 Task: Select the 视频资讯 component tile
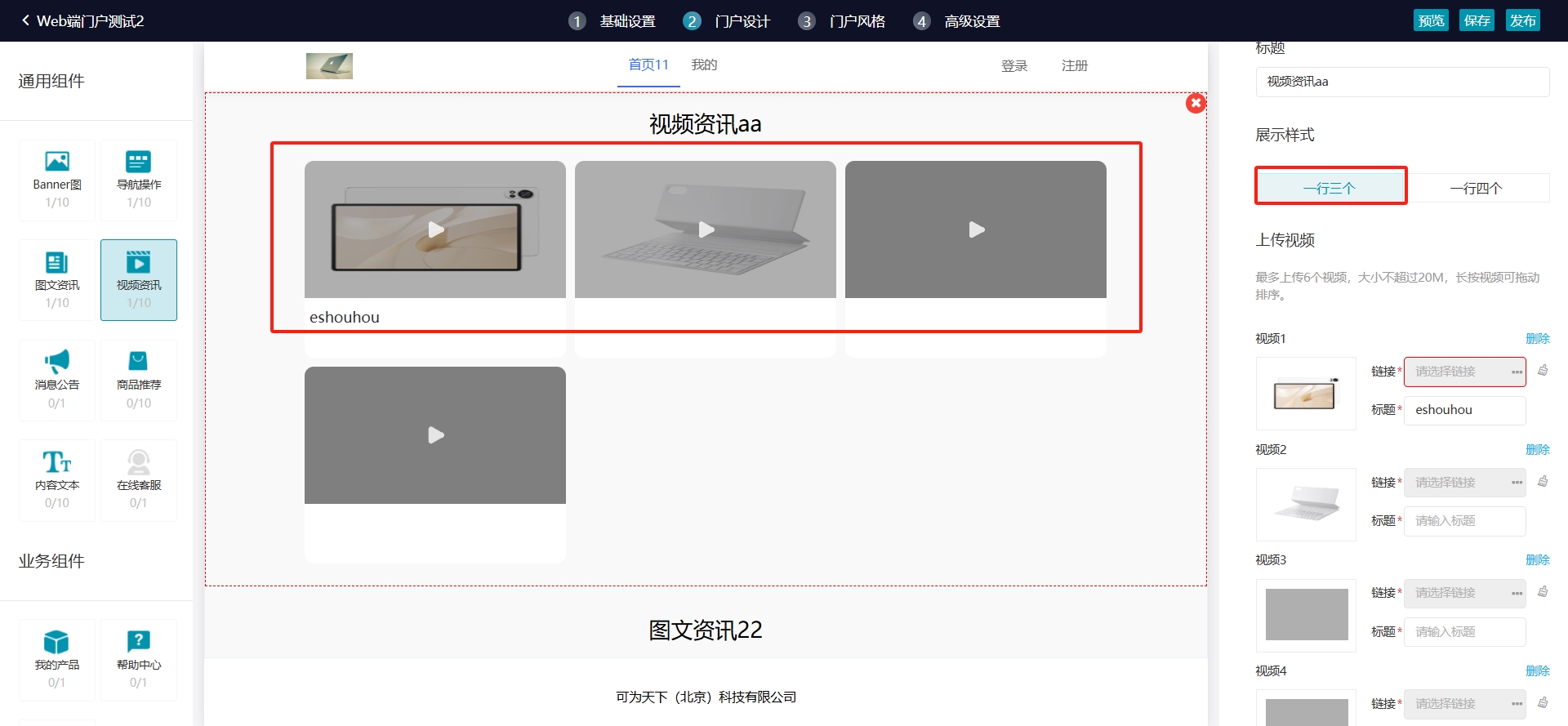coord(139,280)
